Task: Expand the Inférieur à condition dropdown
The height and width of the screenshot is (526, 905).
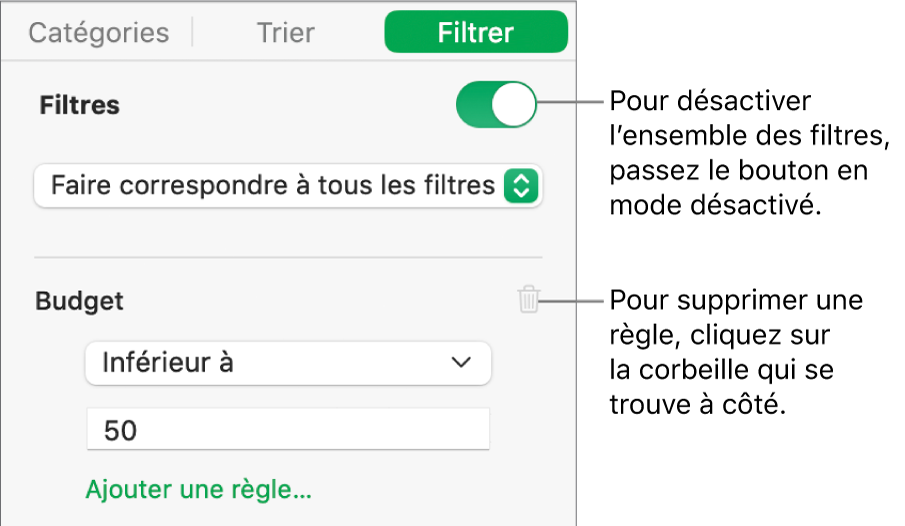Action: coord(288,363)
